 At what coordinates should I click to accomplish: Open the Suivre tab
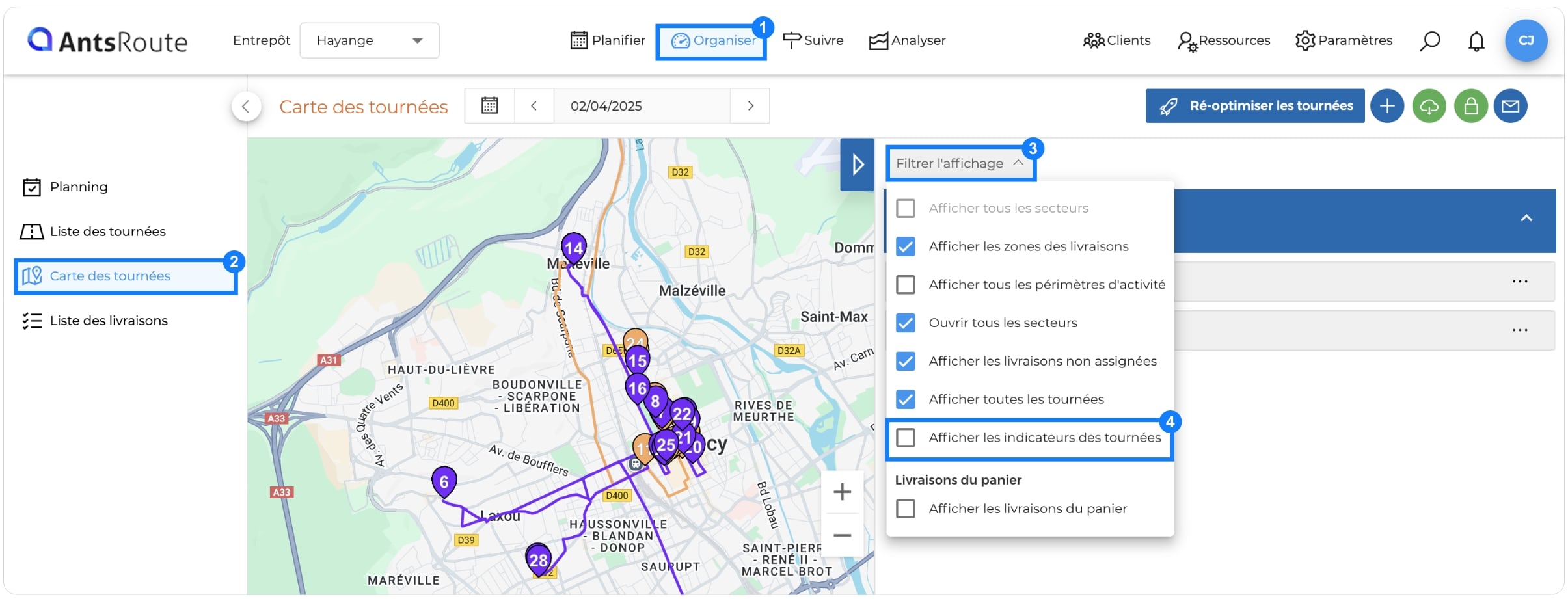tap(813, 40)
